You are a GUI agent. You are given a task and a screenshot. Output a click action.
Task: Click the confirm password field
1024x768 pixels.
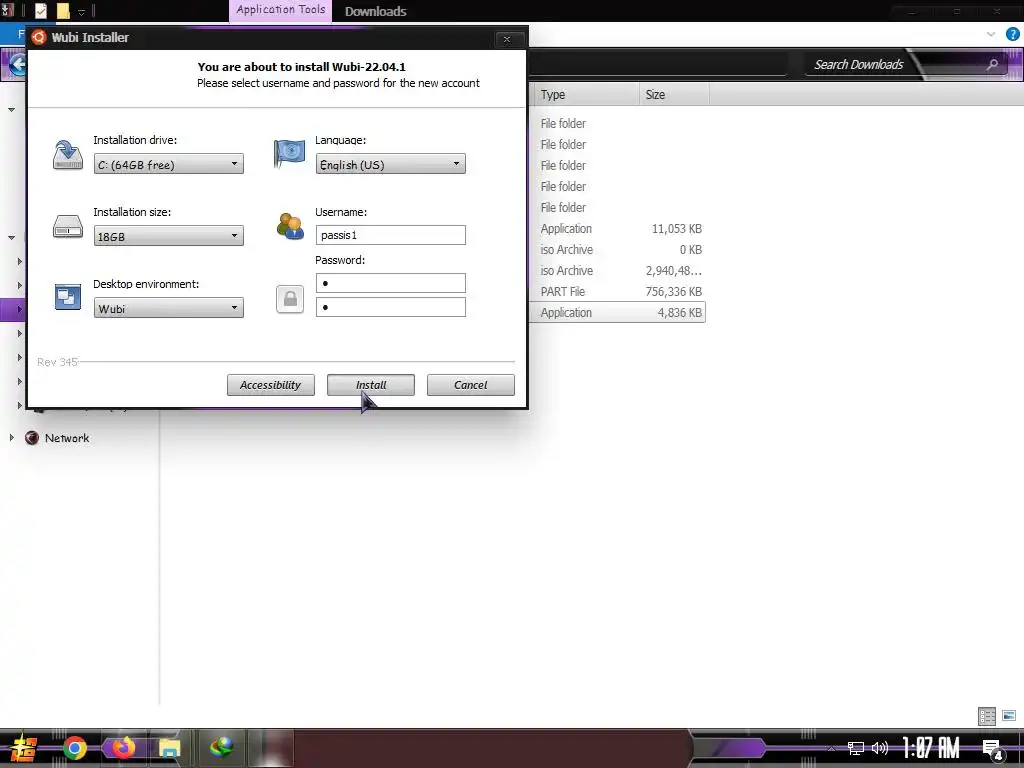[x=391, y=307]
